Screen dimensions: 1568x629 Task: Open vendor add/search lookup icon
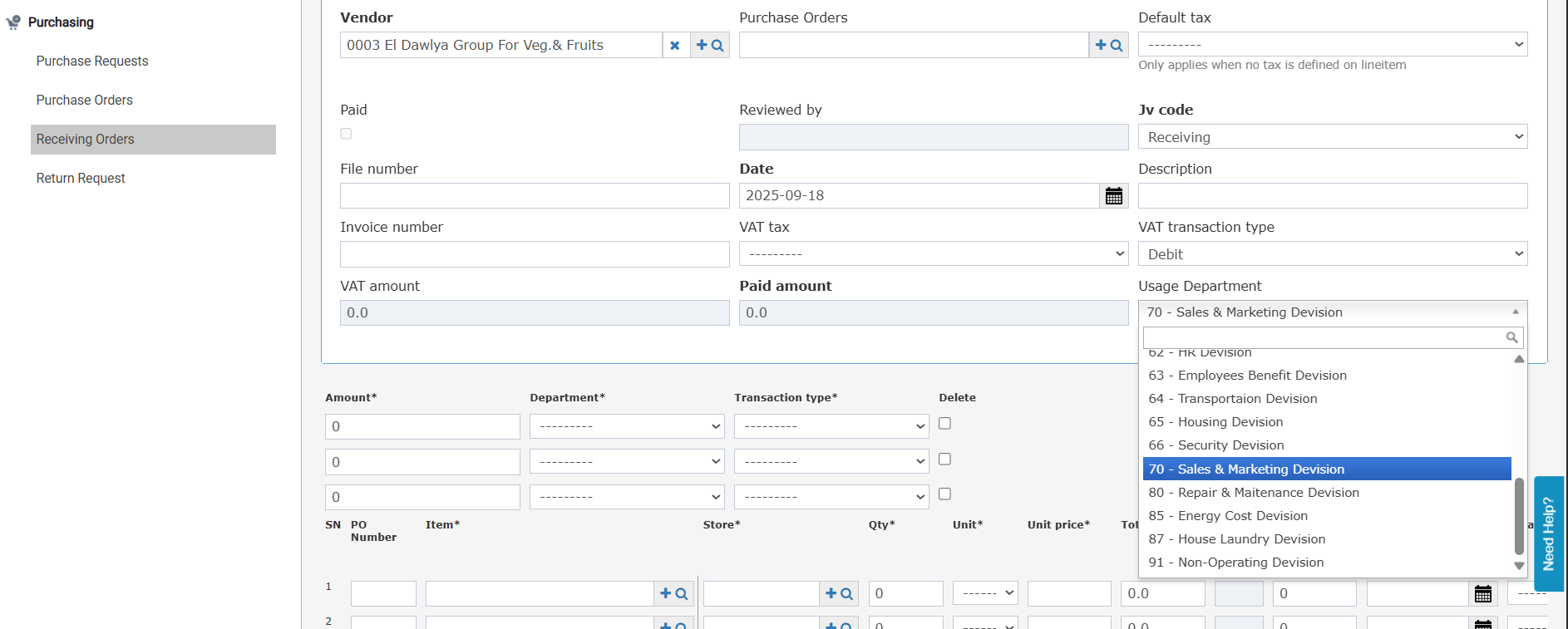[710, 45]
